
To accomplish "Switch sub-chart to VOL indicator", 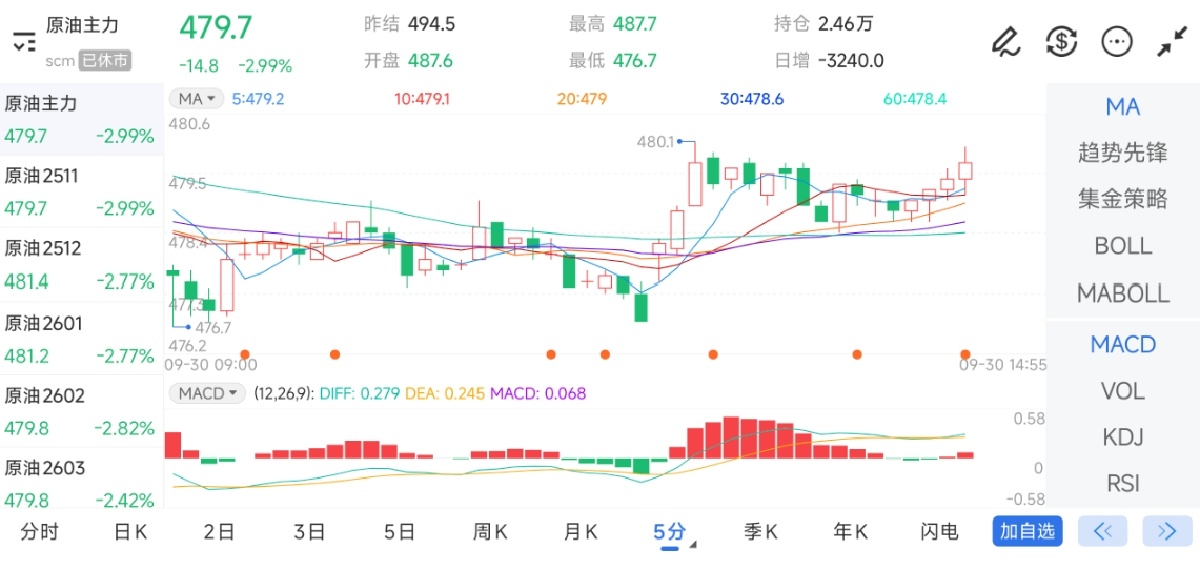I will 1122,391.
